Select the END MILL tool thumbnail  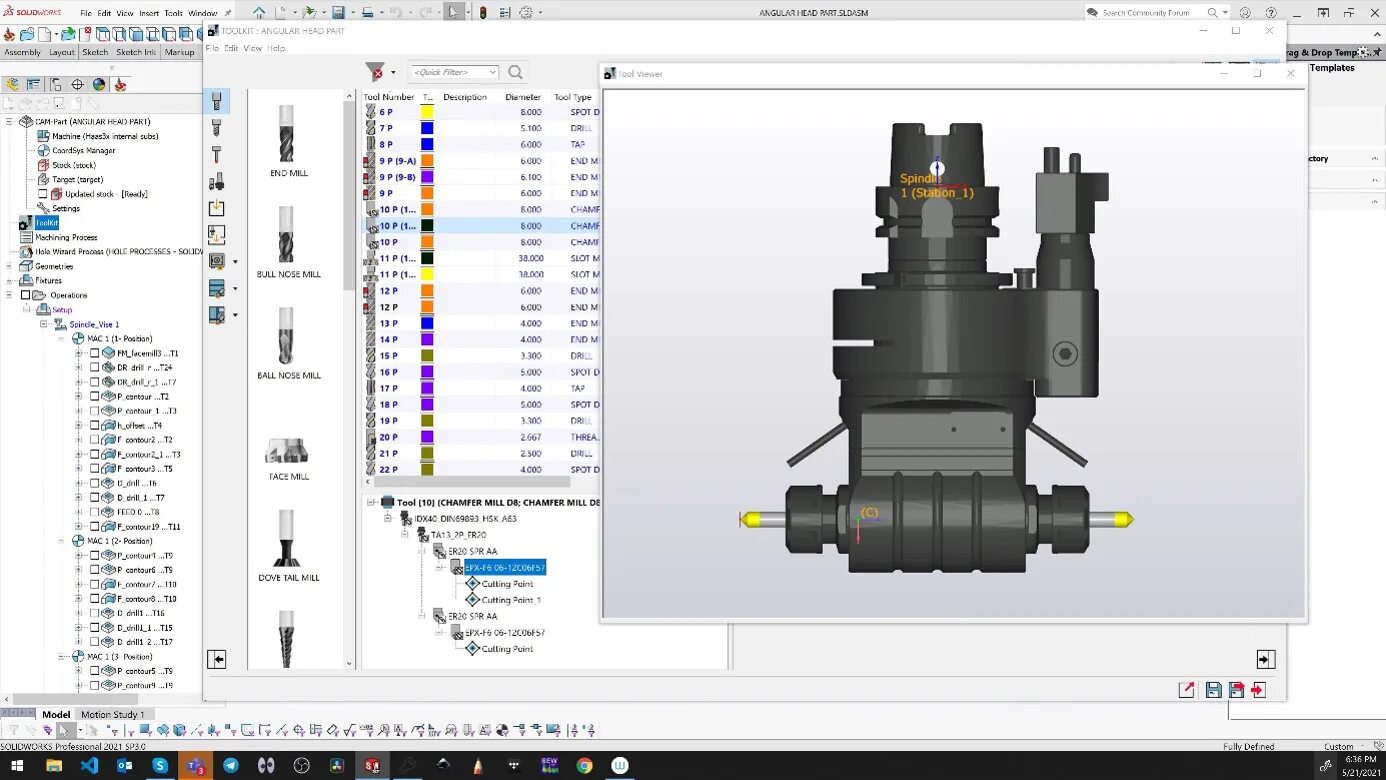tap(288, 141)
